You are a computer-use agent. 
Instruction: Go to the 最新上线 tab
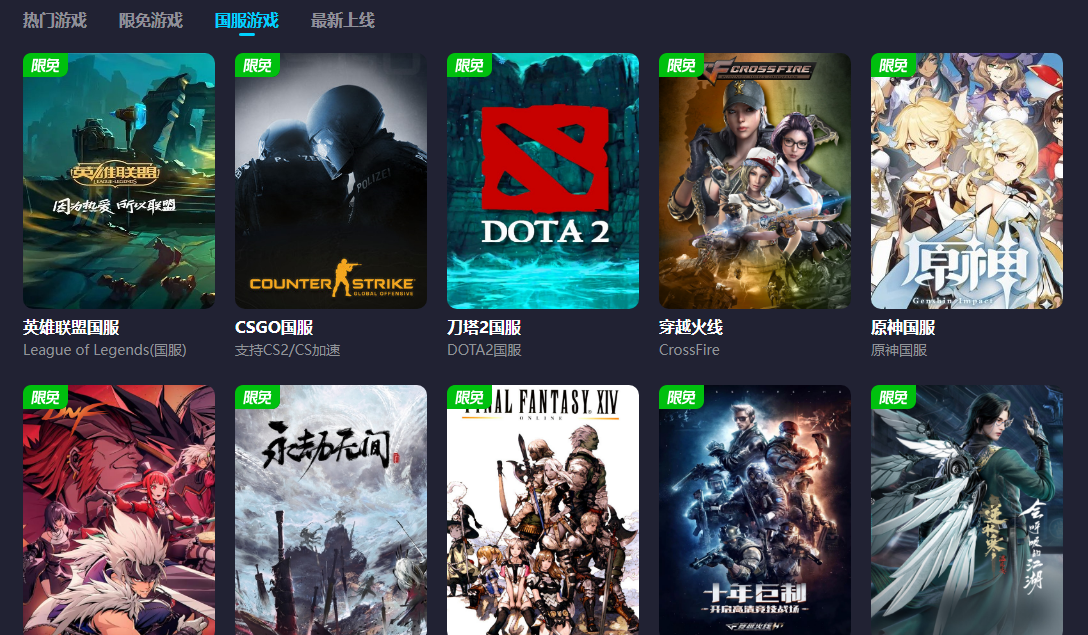343,20
